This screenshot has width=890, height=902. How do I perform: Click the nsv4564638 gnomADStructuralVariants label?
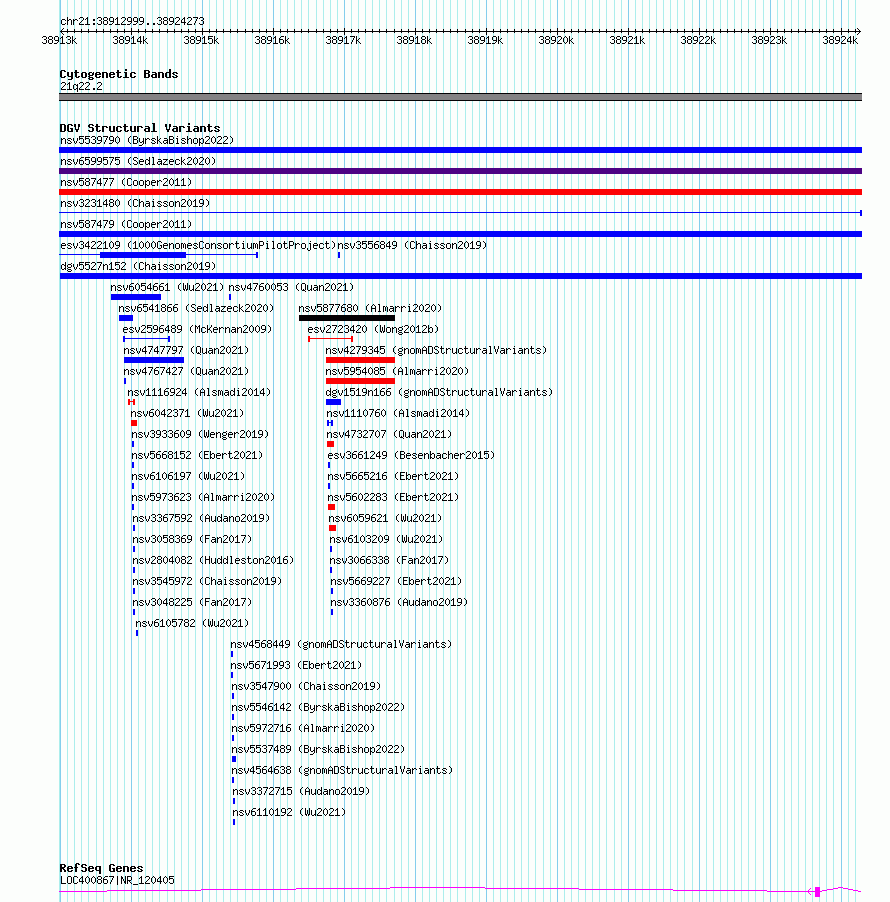pyautogui.click(x=342, y=770)
